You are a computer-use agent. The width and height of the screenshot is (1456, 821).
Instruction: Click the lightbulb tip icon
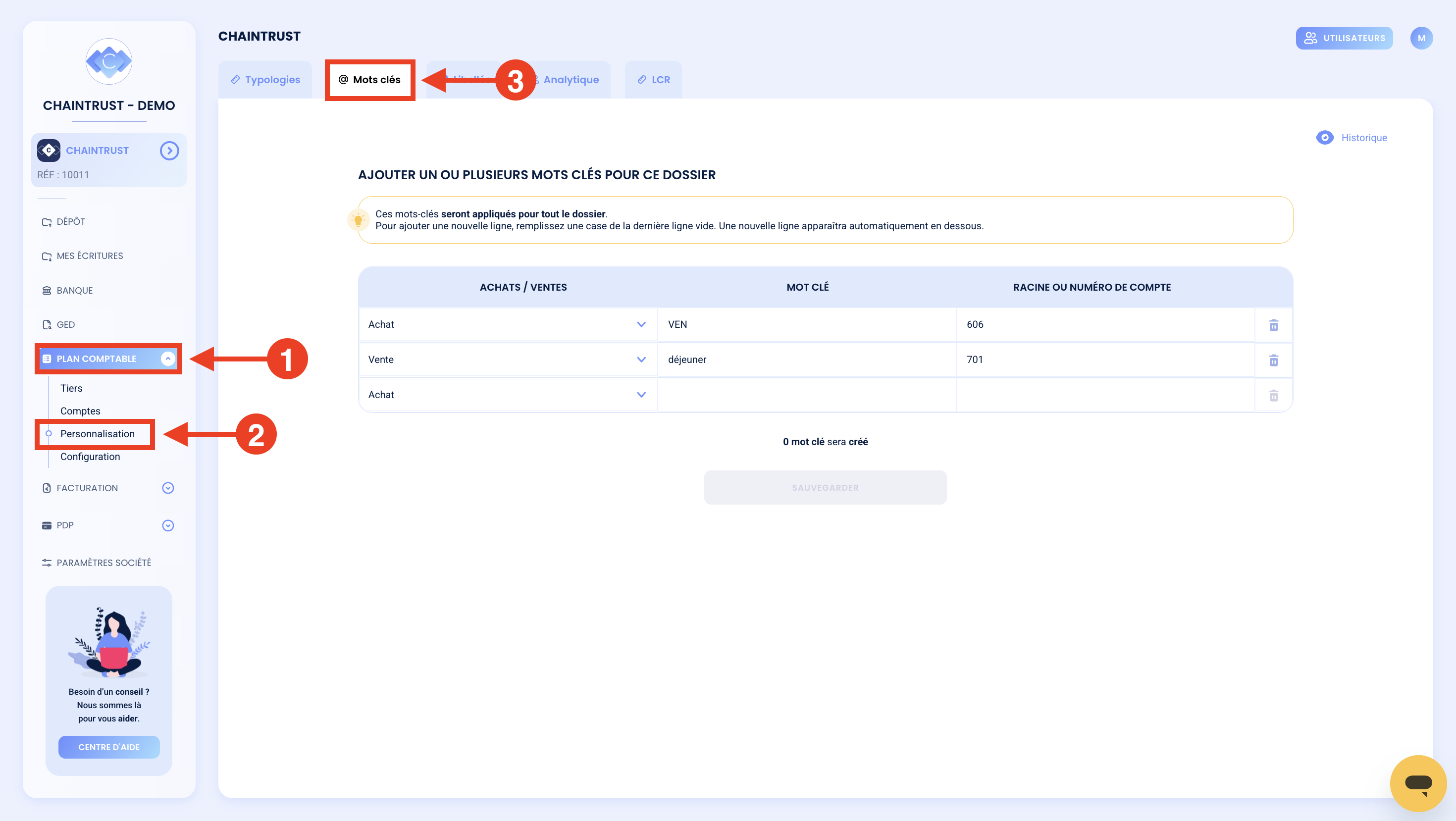click(x=358, y=220)
